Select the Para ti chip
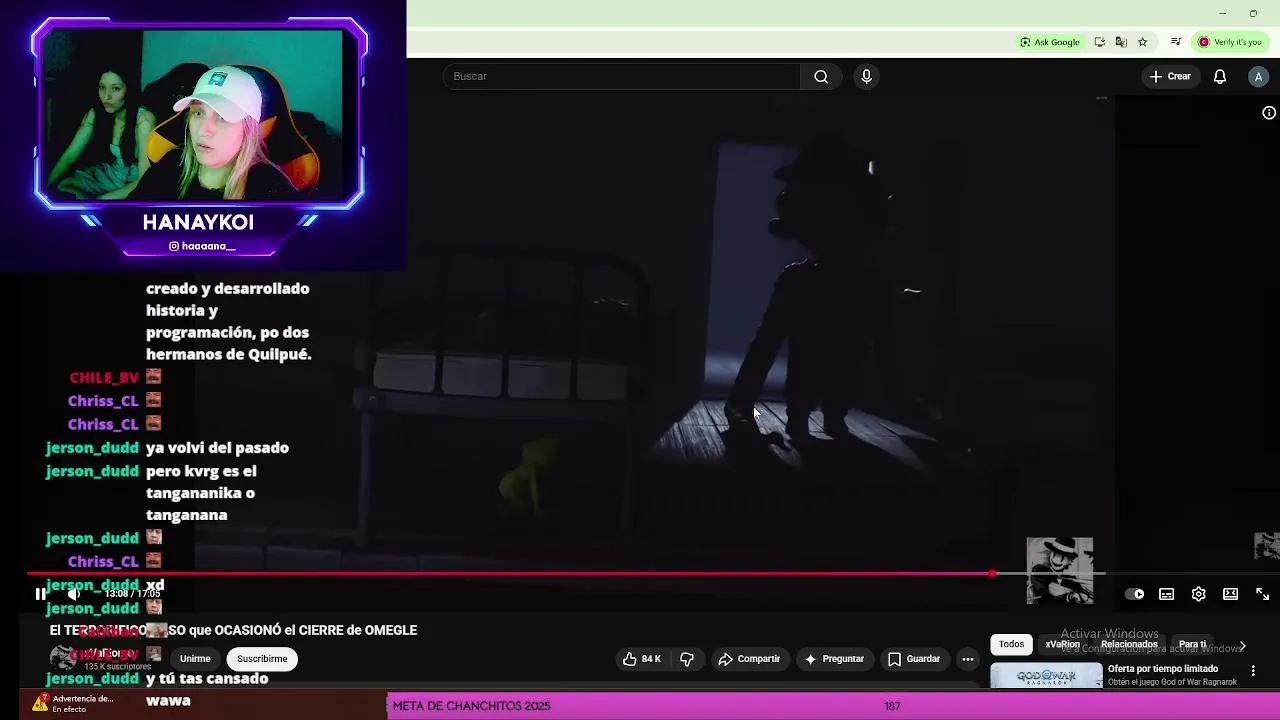The height and width of the screenshot is (720, 1280). coord(1192,645)
